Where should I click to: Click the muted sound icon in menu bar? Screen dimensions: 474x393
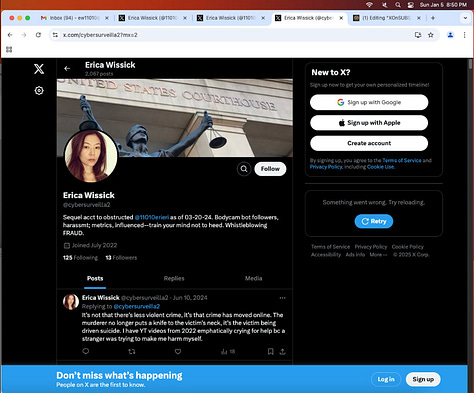click(384, 5)
